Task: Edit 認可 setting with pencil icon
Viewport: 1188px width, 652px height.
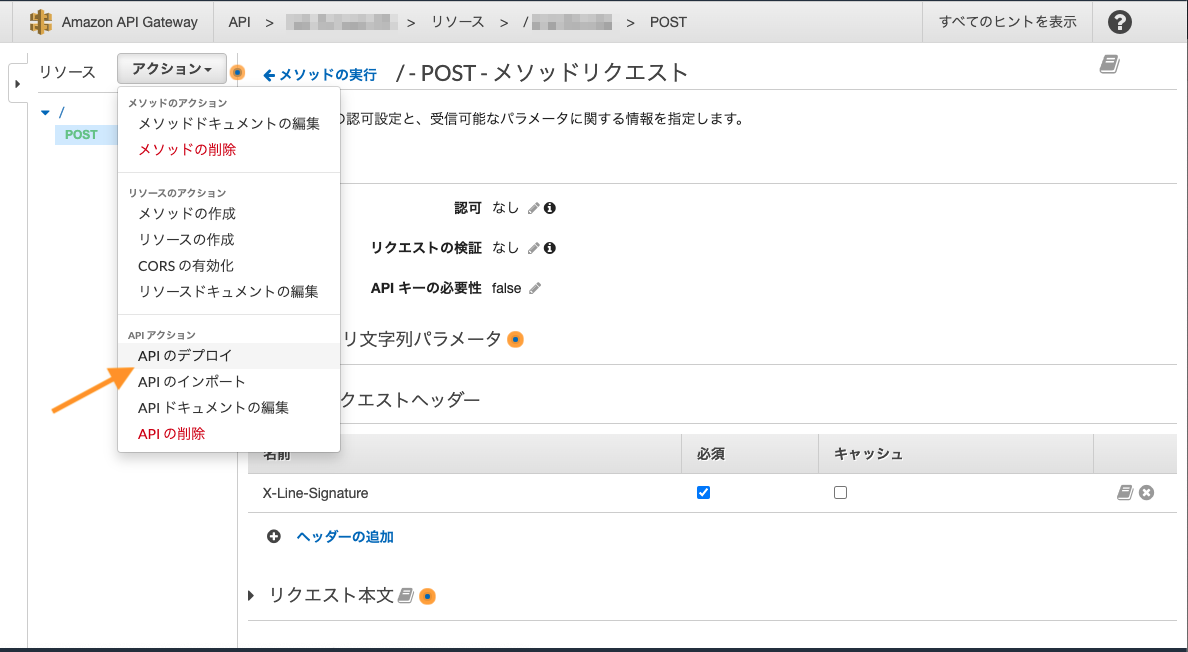Action: [x=533, y=207]
